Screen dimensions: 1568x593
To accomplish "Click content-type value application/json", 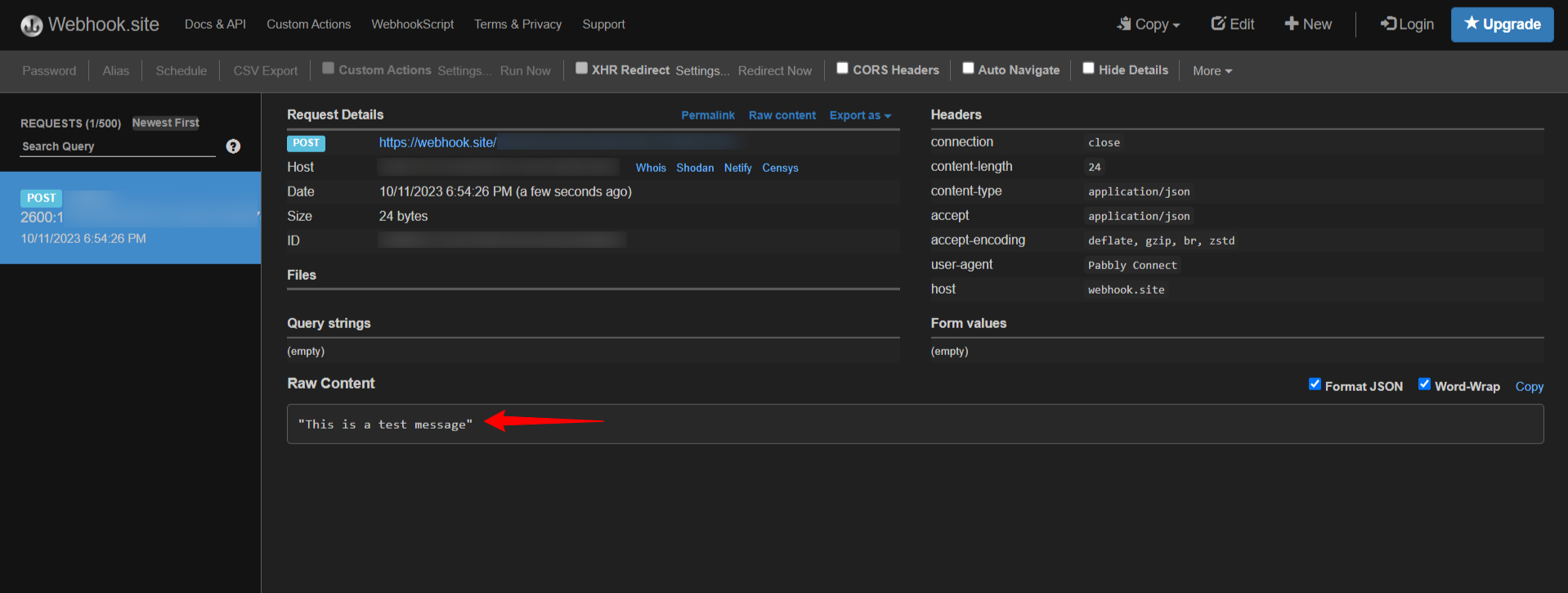I will (1139, 191).
